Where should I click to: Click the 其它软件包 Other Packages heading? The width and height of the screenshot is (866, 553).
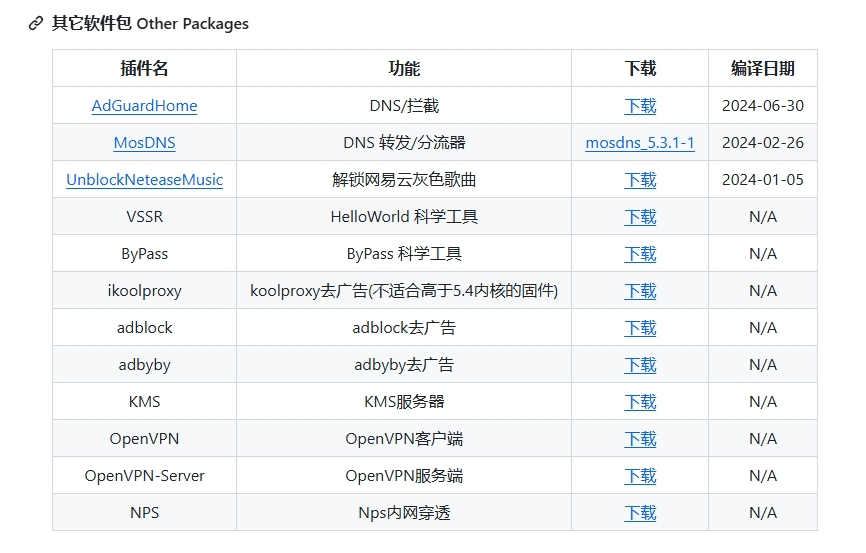(x=150, y=23)
